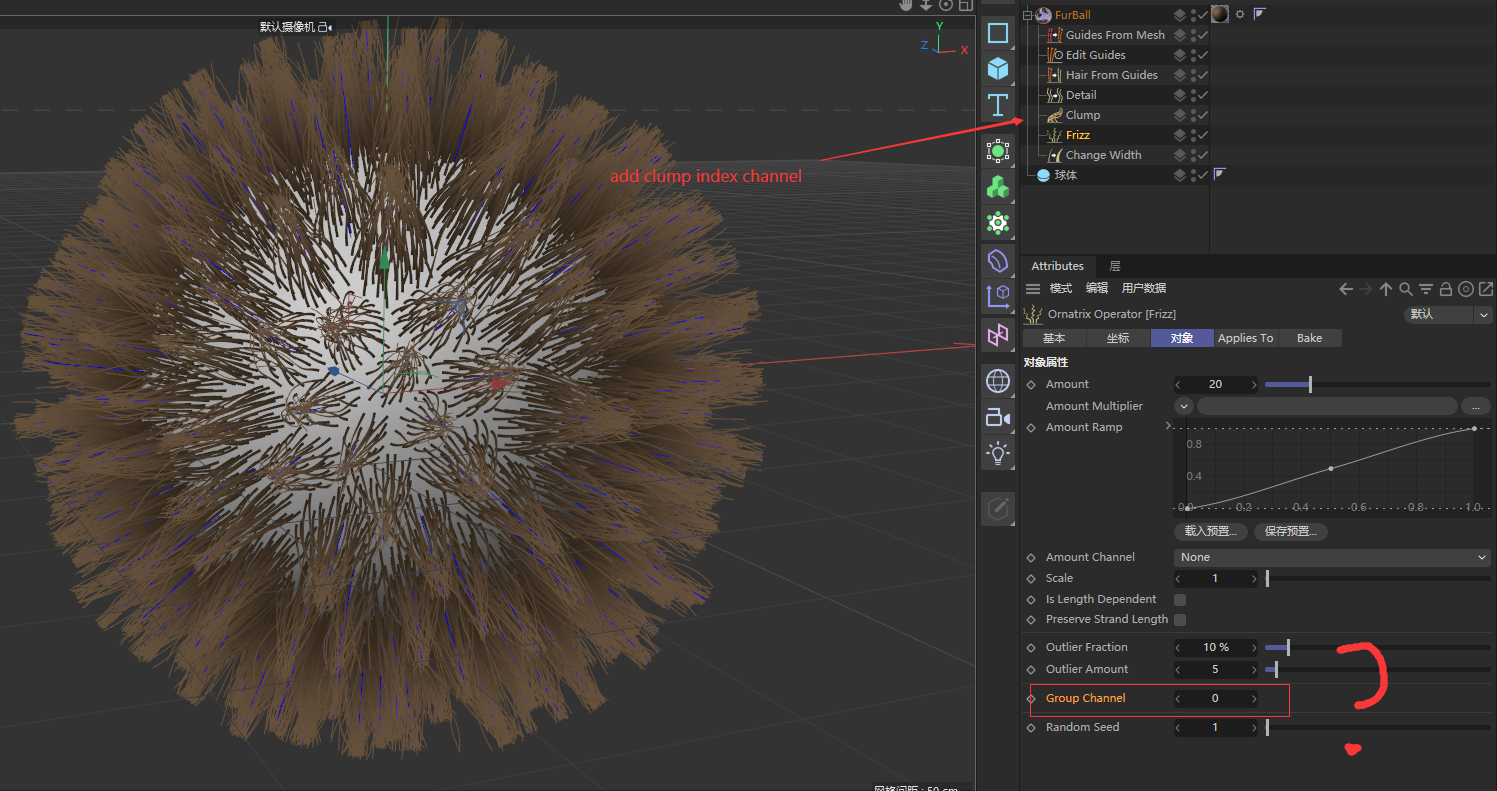Click the Light object icon
Image resolution: width=1497 pixels, height=791 pixels.
(997, 453)
